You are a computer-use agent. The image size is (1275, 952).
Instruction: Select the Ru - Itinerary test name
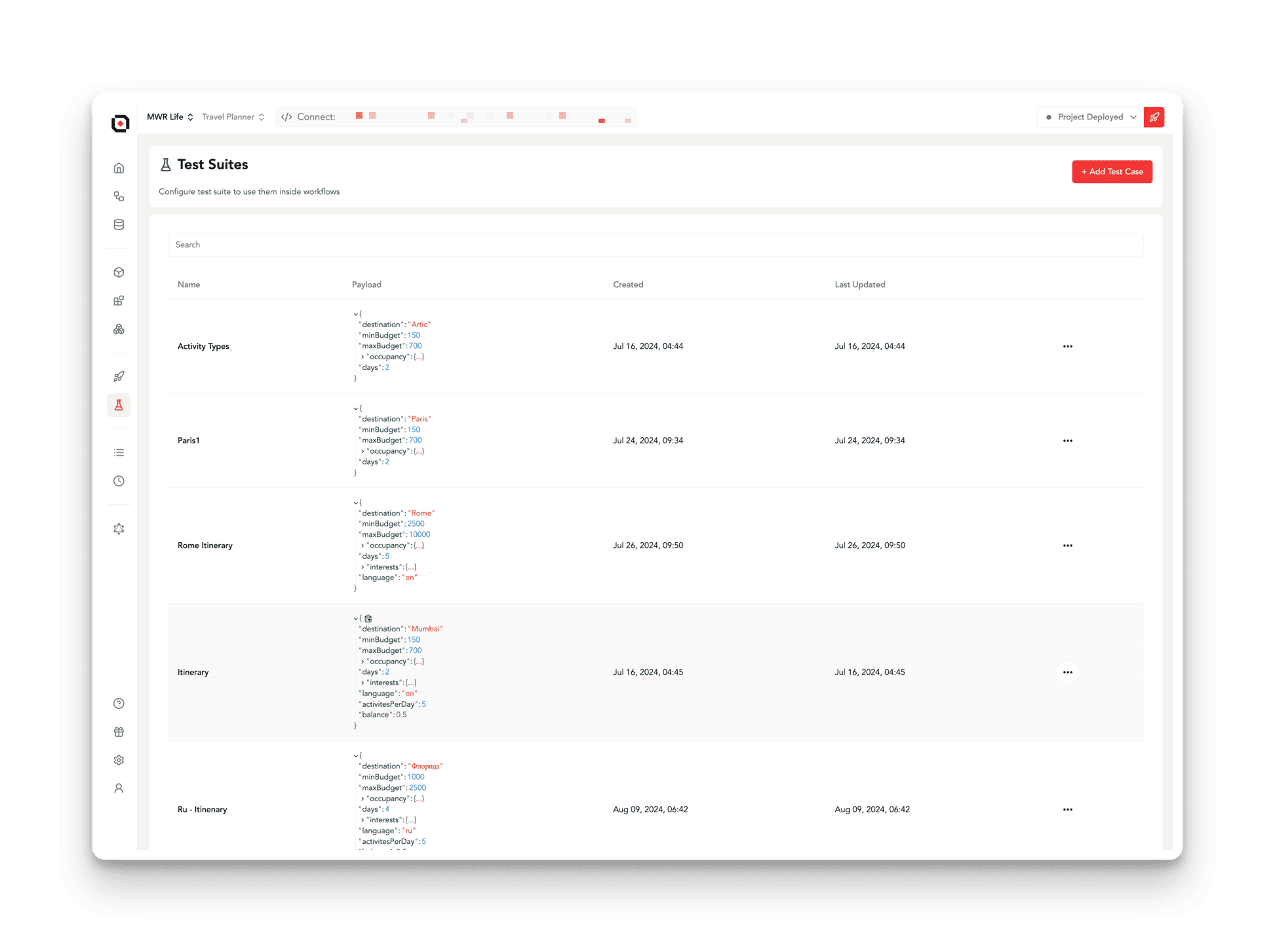coord(203,810)
